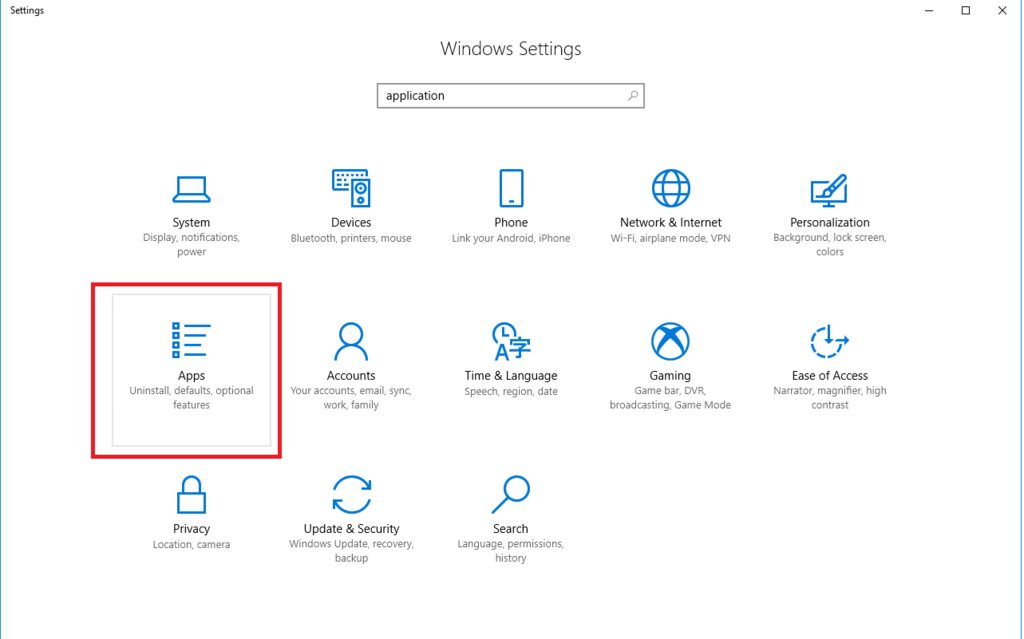Click the "Link your Android, iPhone" description
1024x639 pixels.
(511, 238)
